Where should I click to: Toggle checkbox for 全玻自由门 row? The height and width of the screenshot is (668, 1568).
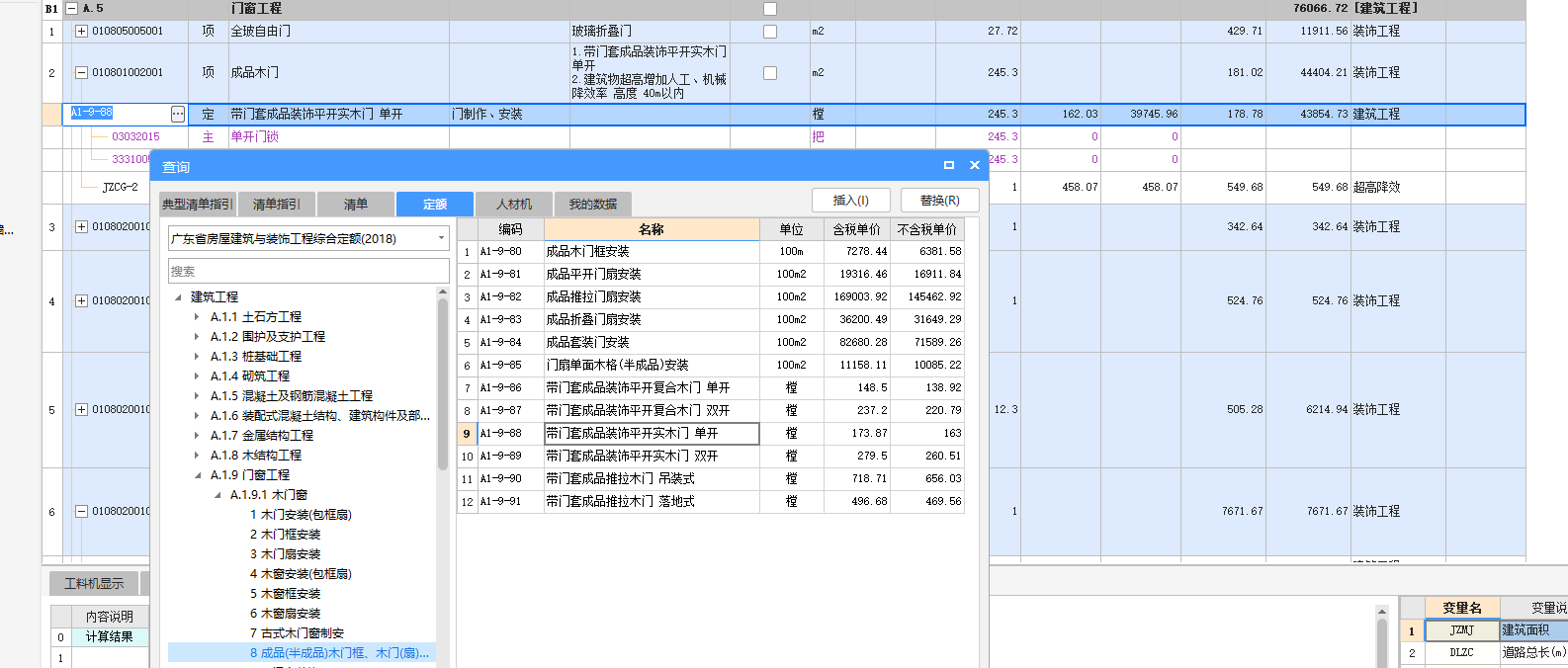click(770, 32)
